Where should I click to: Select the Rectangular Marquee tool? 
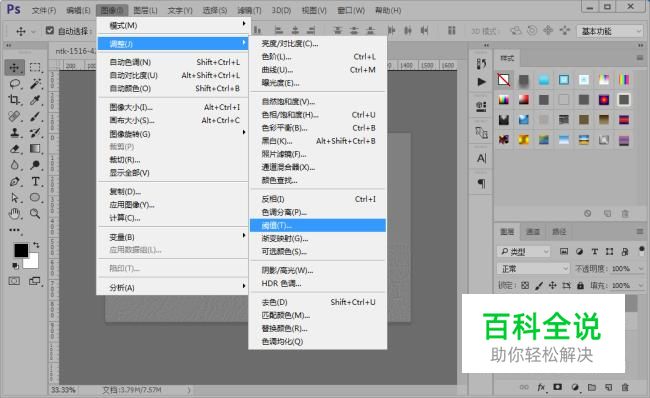[x=35, y=68]
